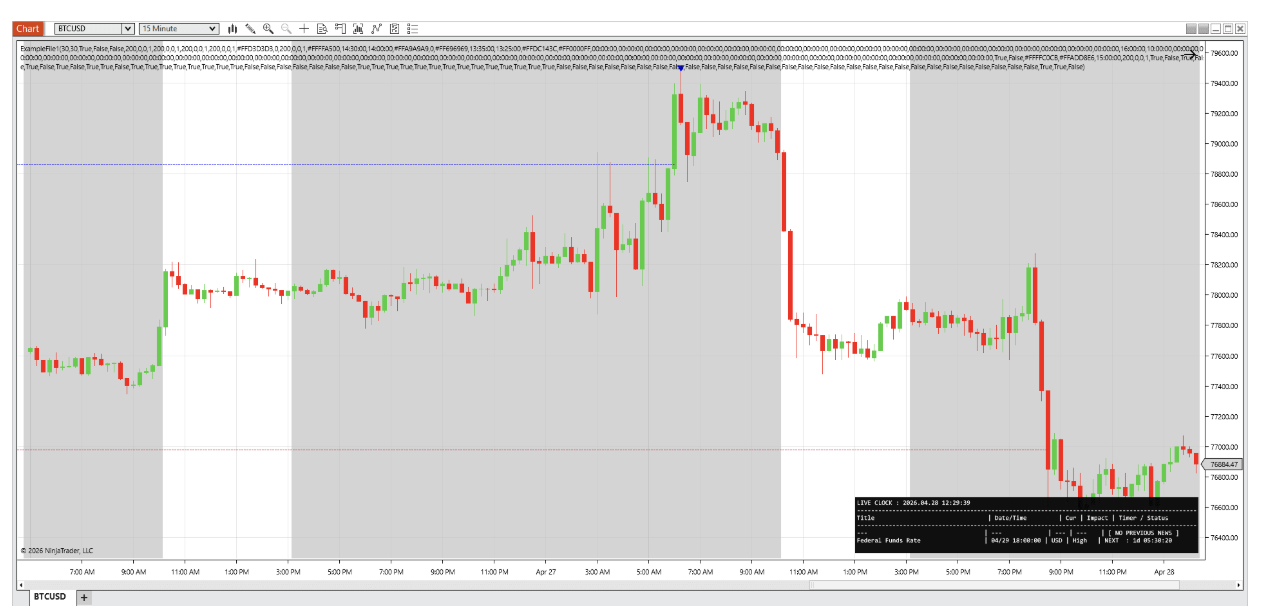Click the second gray window layout button
Image resolution: width=1262 pixels, height=612 pixels.
click(1203, 29)
